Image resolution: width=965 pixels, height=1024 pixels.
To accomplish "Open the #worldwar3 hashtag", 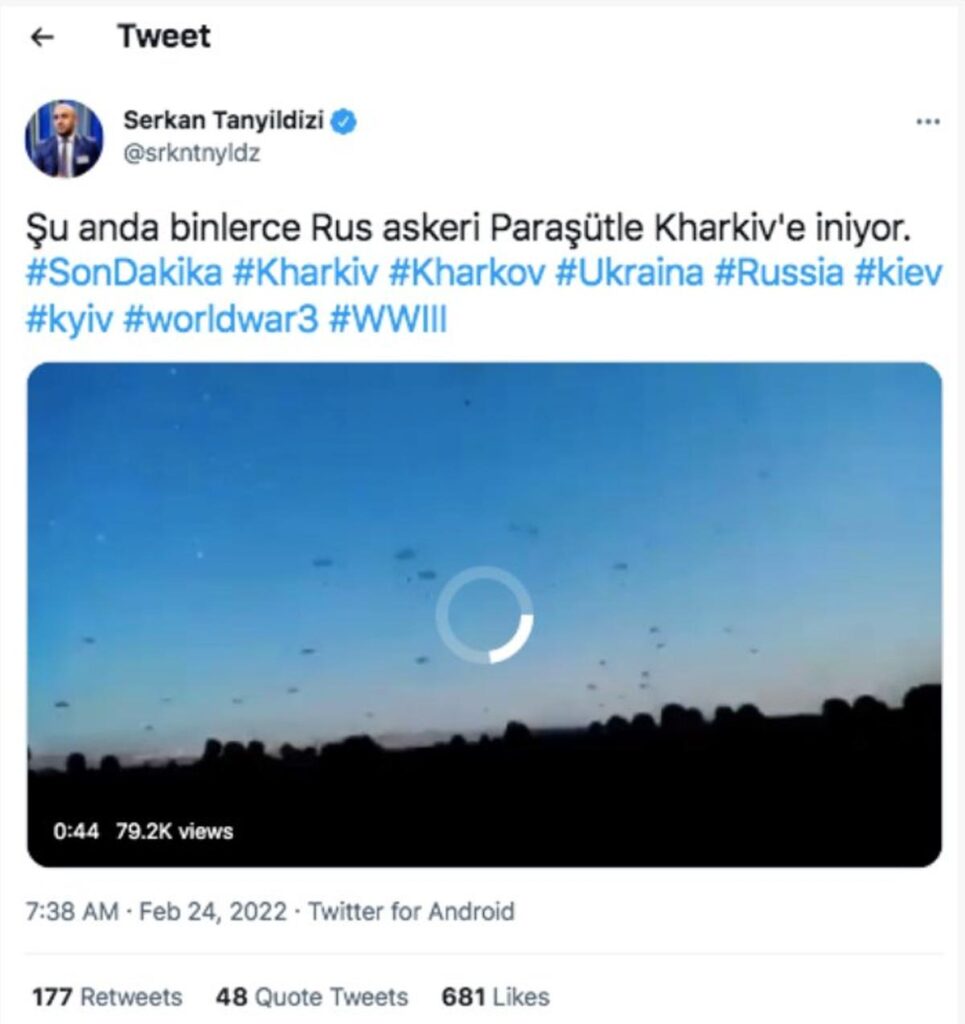I will coord(221,320).
